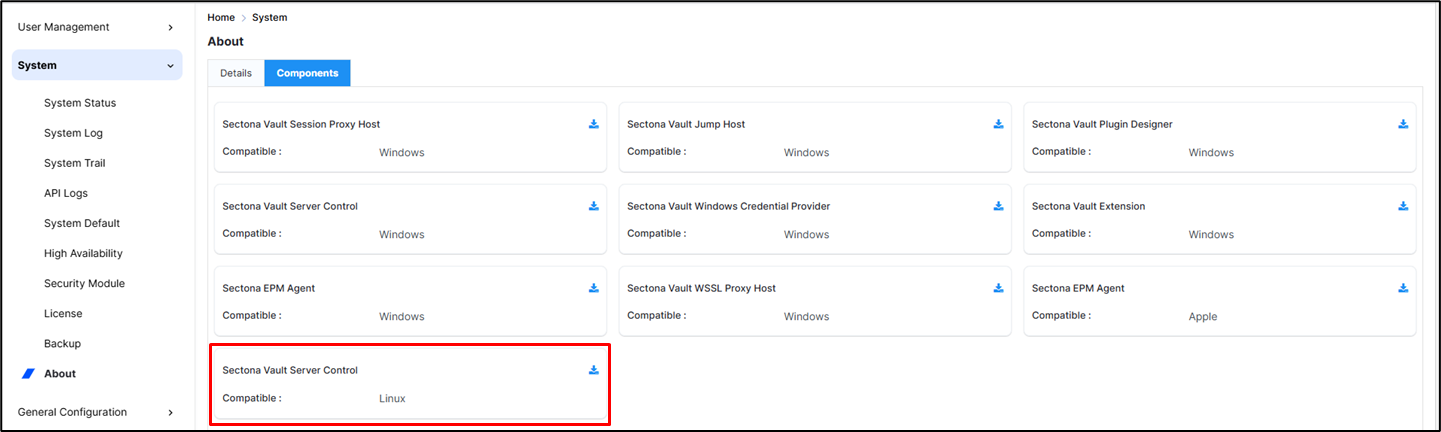Expand General Configuration menu
Screen dimensions: 1441x432
coord(97,412)
